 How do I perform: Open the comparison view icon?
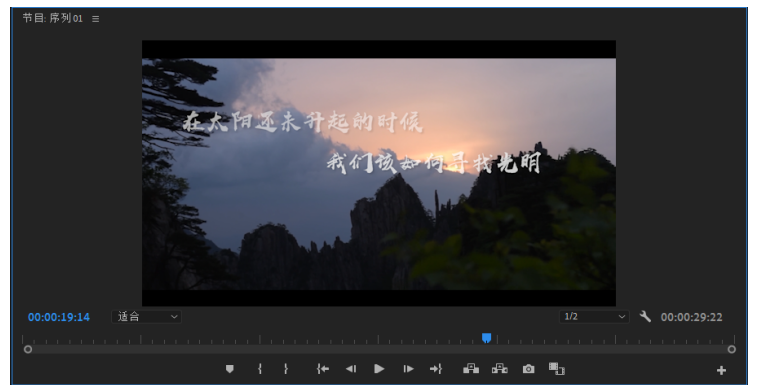tap(557, 369)
